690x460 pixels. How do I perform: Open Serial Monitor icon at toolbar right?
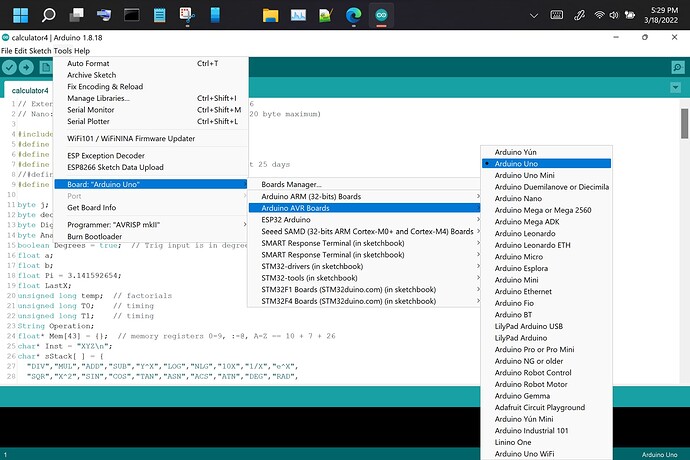(x=677, y=67)
